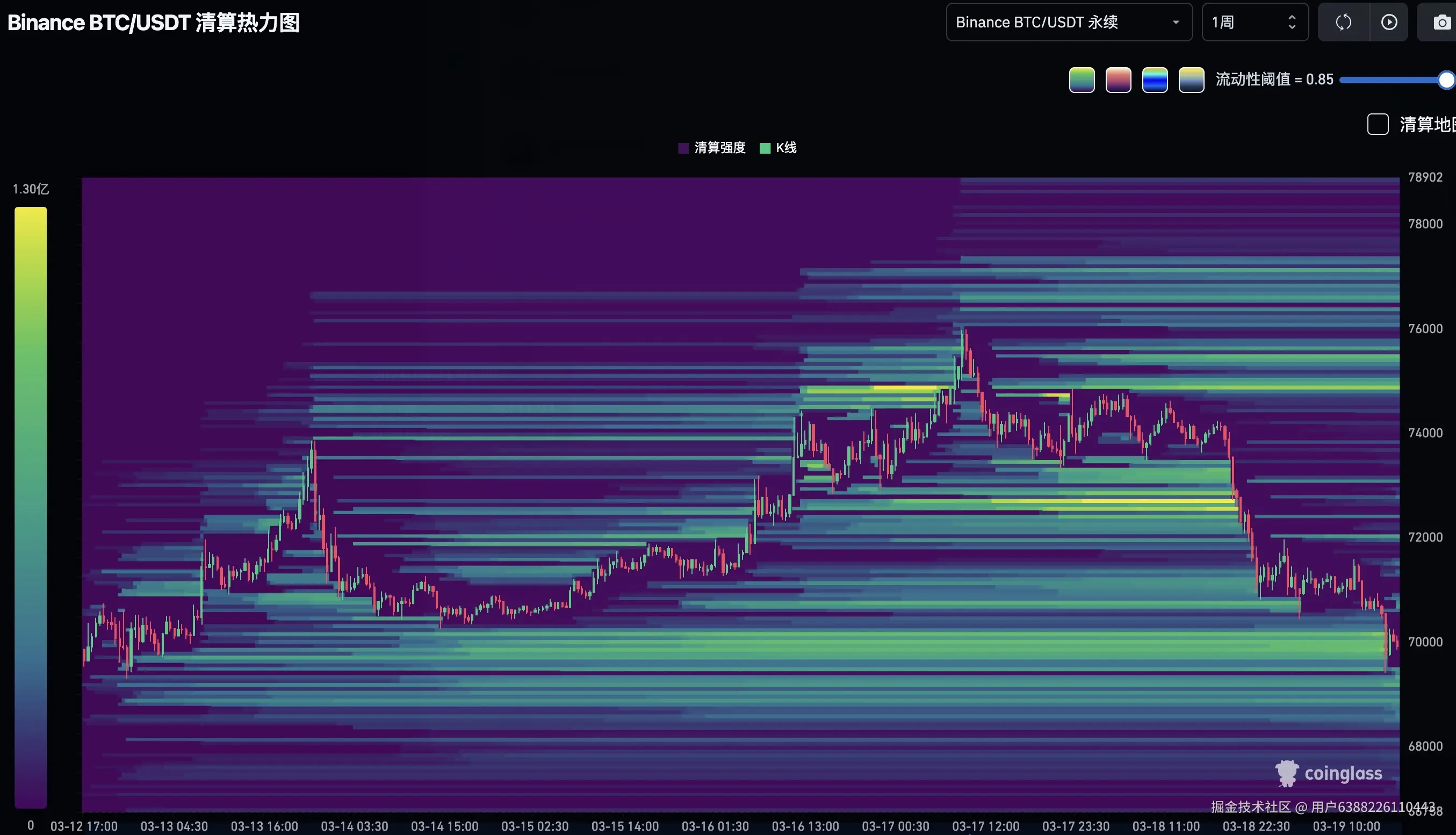Select the pink-purple gradient color theme
The width and height of the screenshot is (1456, 835).
pyautogui.click(x=1118, y=80)
